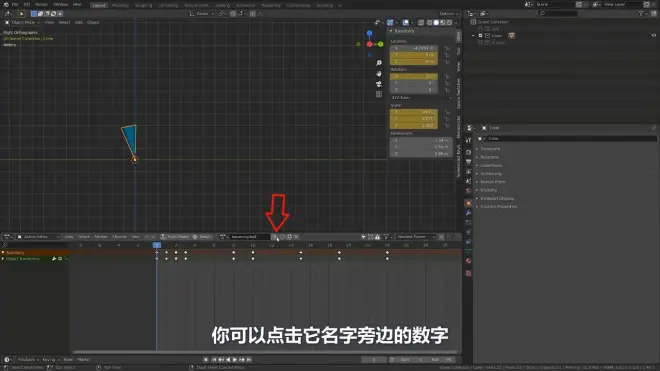Click the transform pivot point icon
Screen dimensions: 660x371
pos(223,13)
